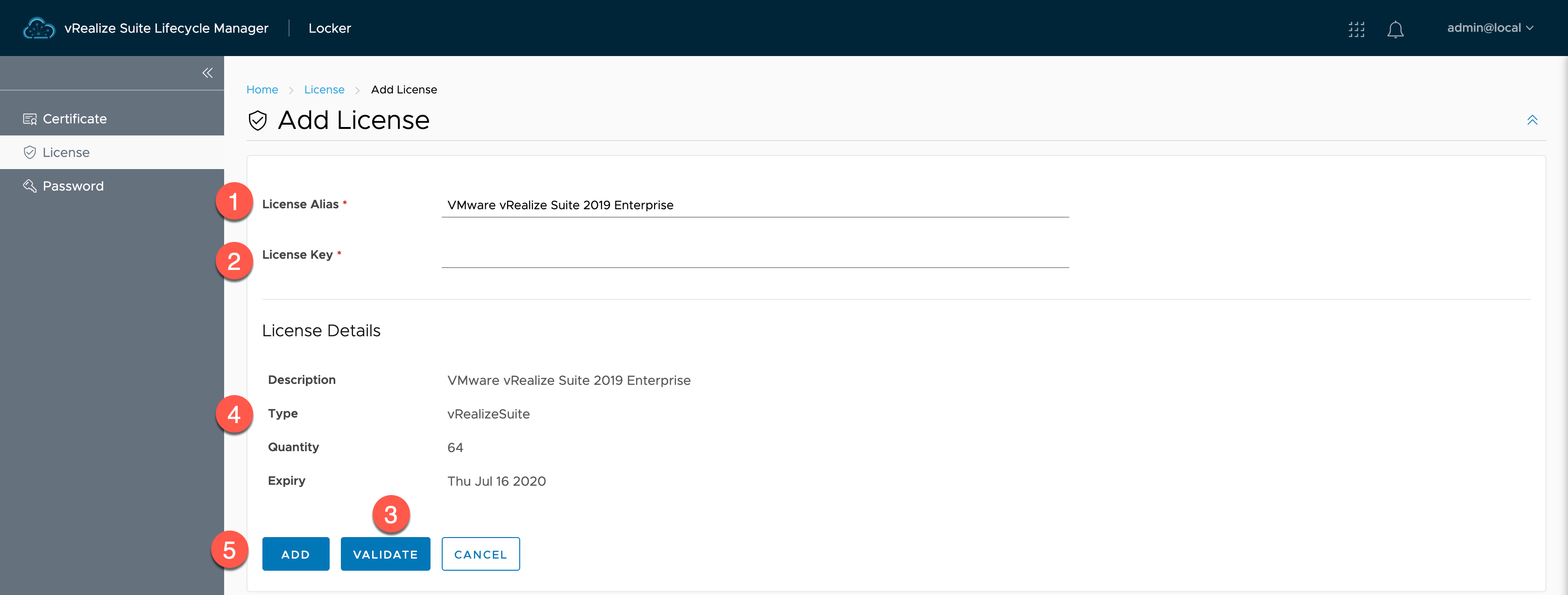Open the License breadcrumb link
Viewport: 1568px width, 595px height.
tap(324, 89)
